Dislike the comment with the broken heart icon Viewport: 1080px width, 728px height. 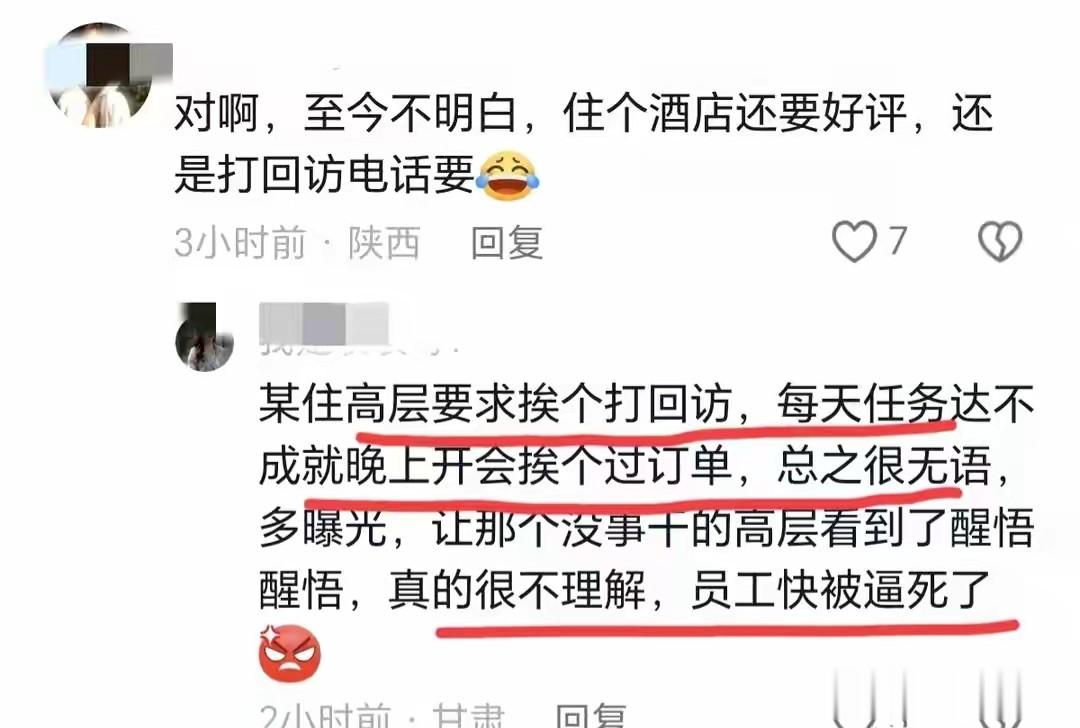[1000, 242]
